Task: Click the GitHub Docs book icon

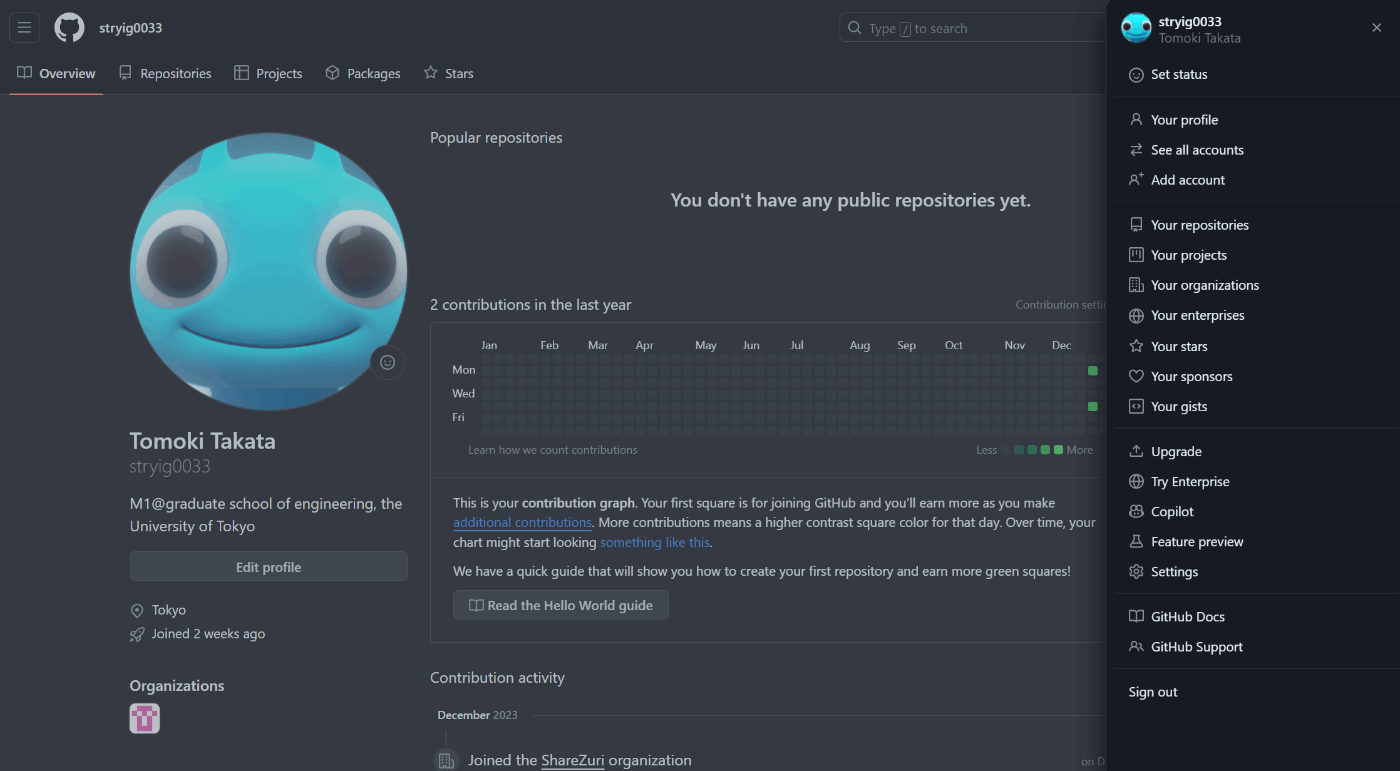Action: pos(1136,617)
